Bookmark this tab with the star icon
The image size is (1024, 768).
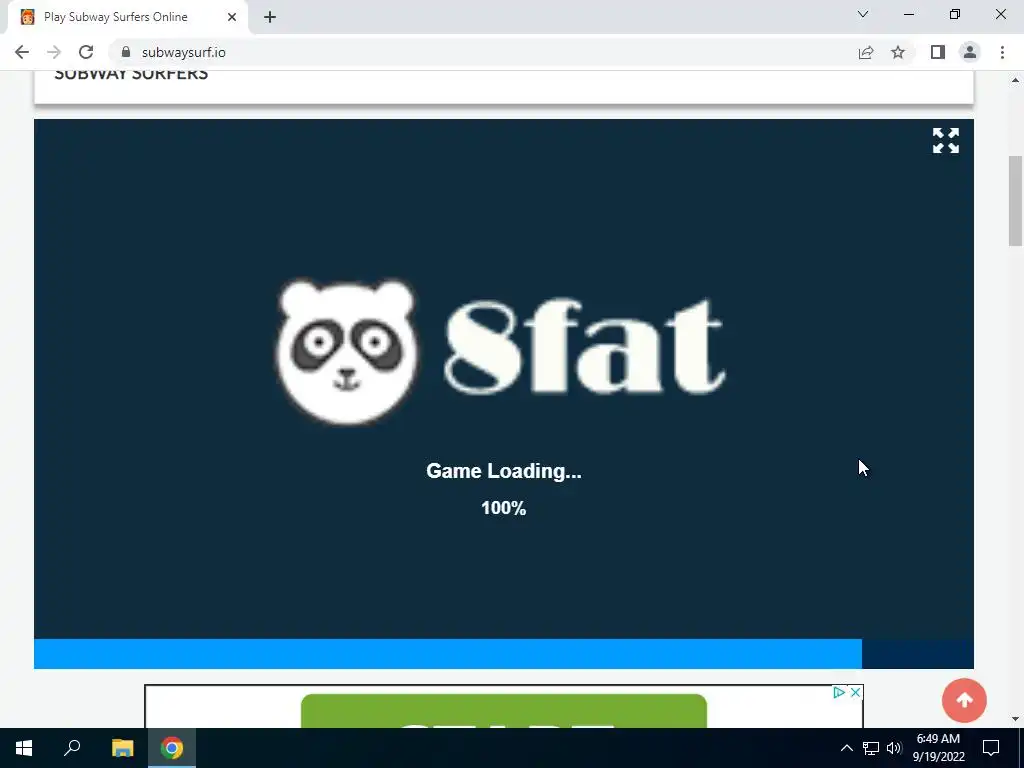coord(898,52)
